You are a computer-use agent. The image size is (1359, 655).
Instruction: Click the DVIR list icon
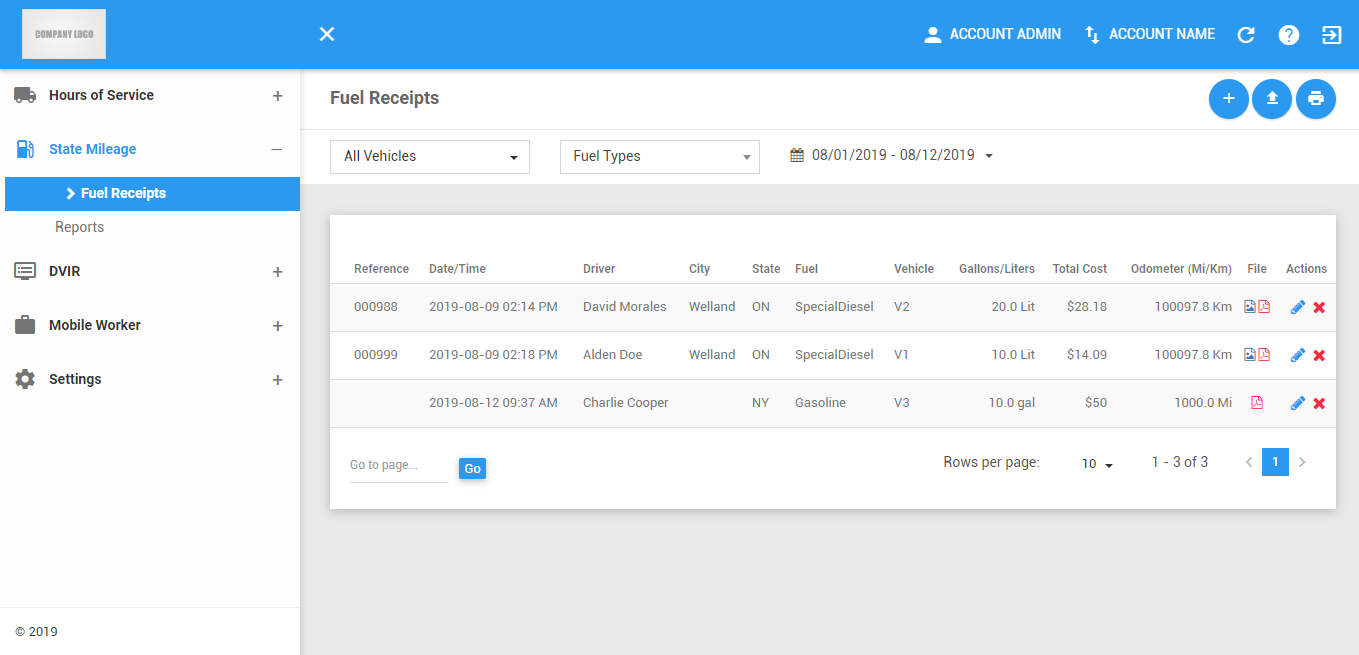[x=25, y=271]
